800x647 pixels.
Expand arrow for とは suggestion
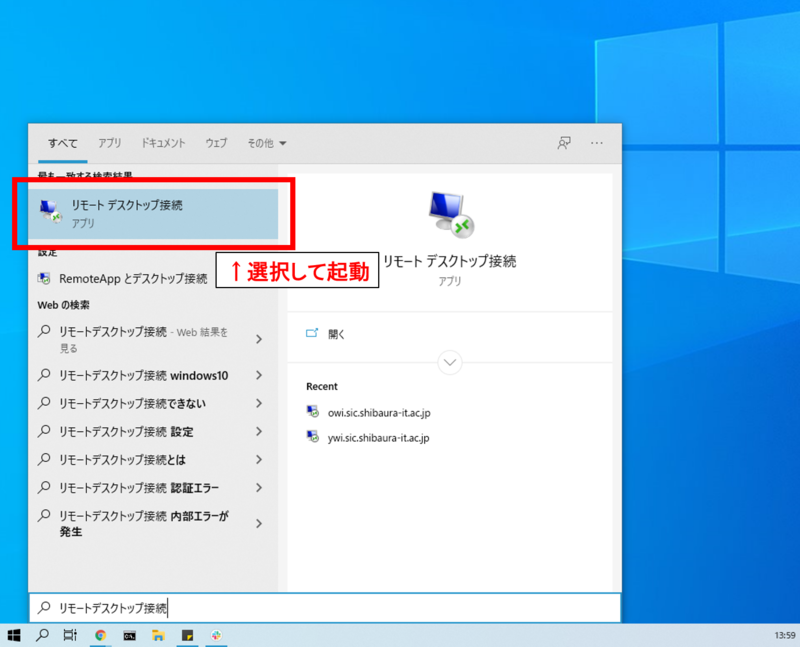(x=259, y=460)
